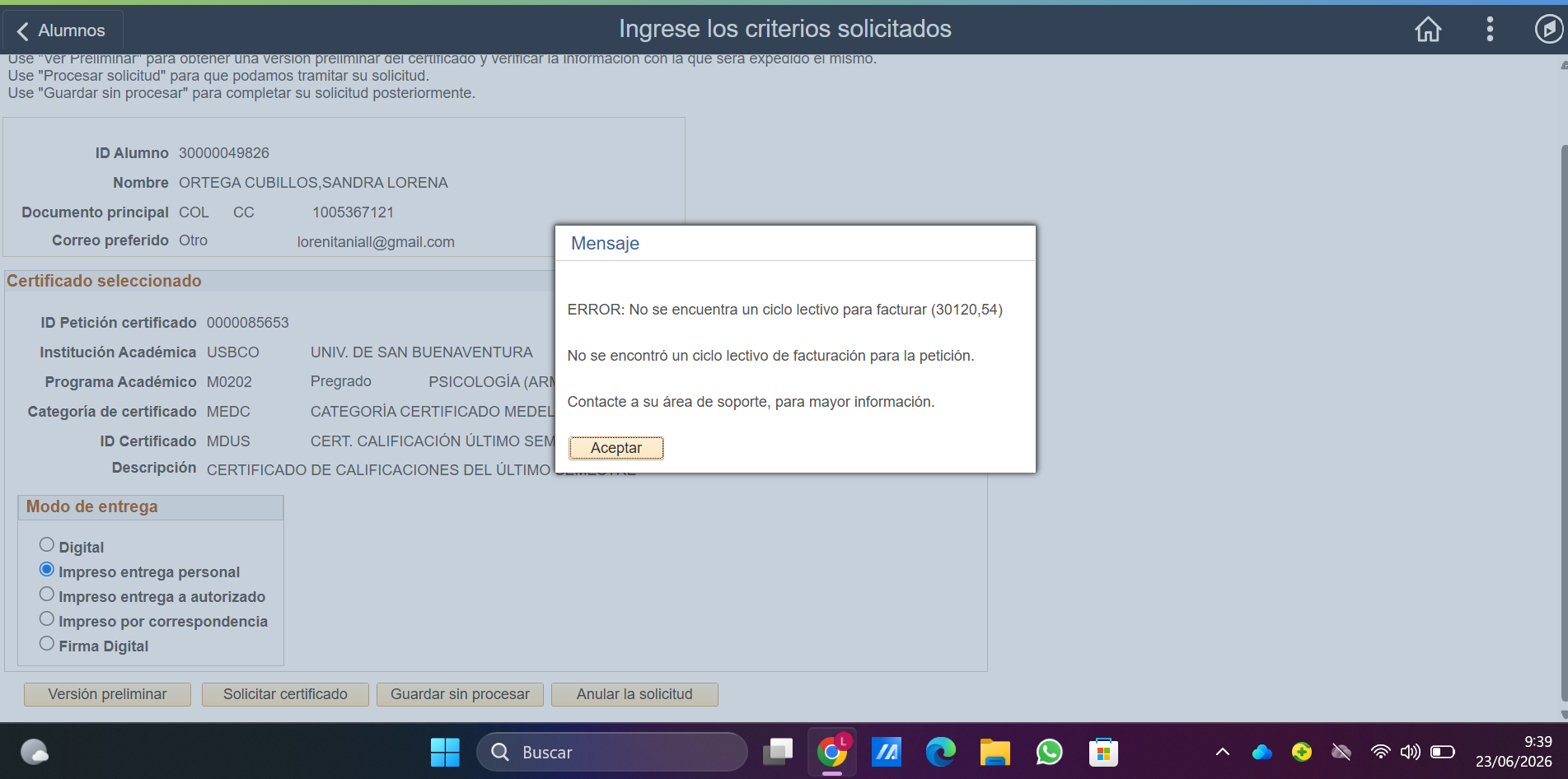Go back to Alumnos

(63, 30)
